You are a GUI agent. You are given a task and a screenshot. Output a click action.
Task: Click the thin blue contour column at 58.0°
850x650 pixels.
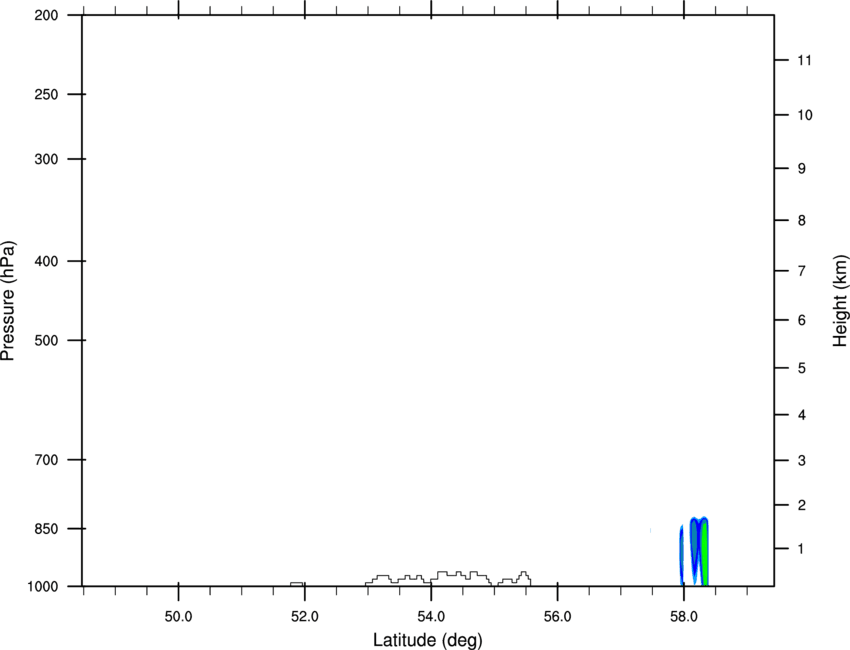[x=681, y=556]
